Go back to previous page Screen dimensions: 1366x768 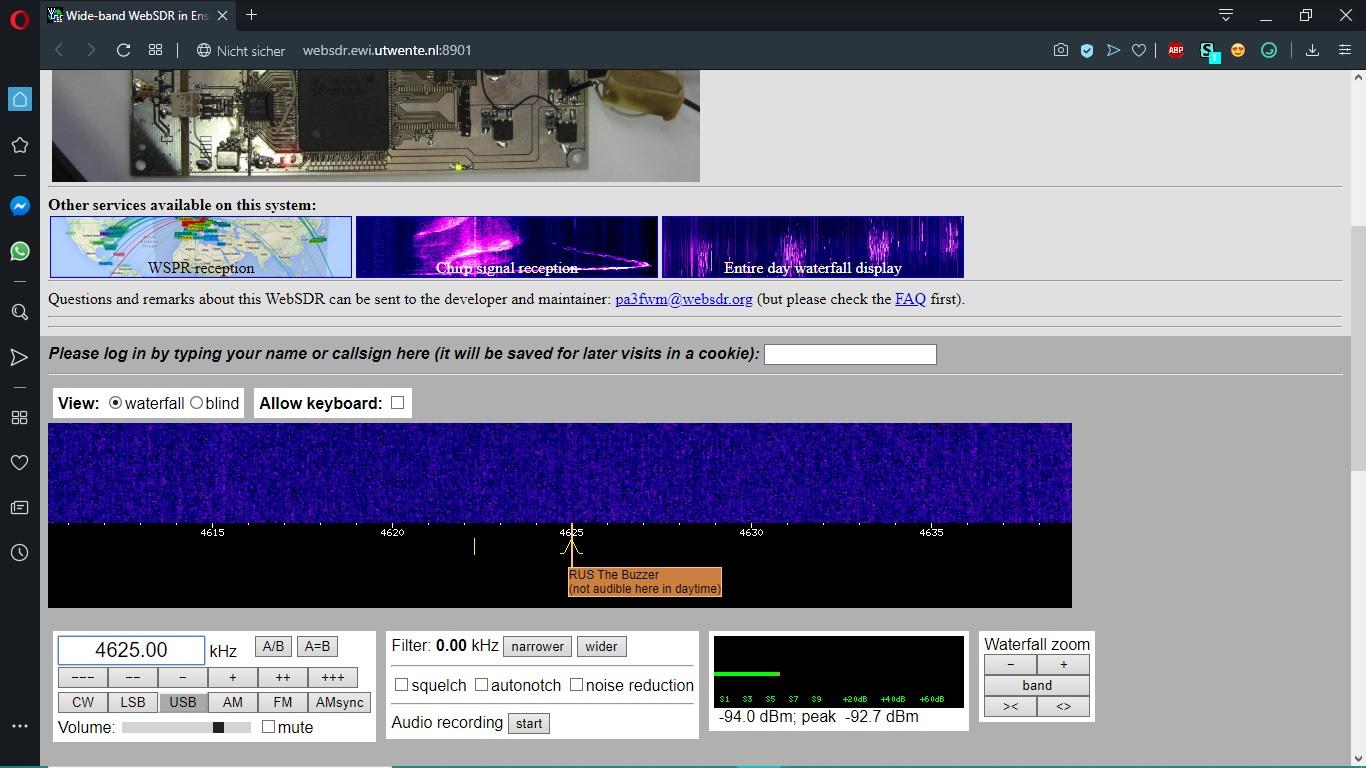(x=59, y=50)
